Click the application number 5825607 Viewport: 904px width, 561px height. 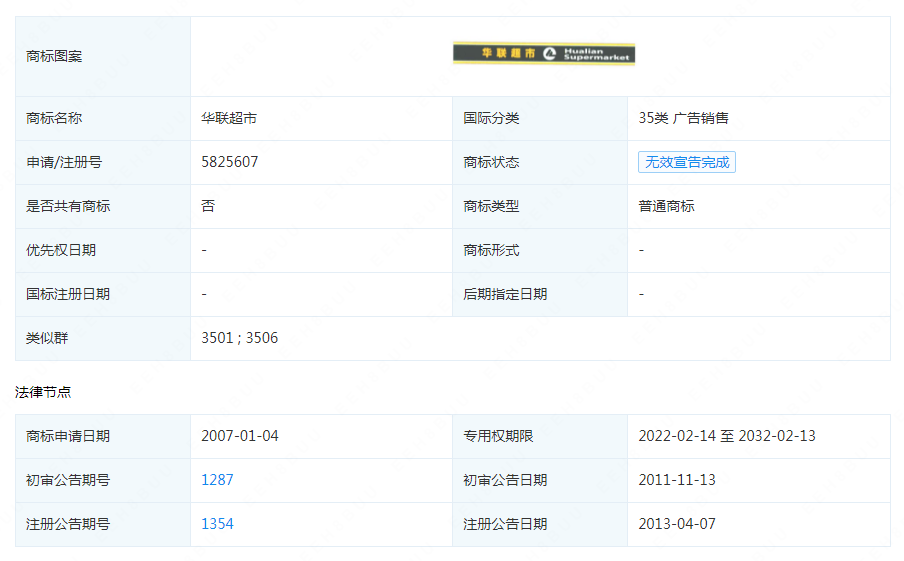click(230, 162)
